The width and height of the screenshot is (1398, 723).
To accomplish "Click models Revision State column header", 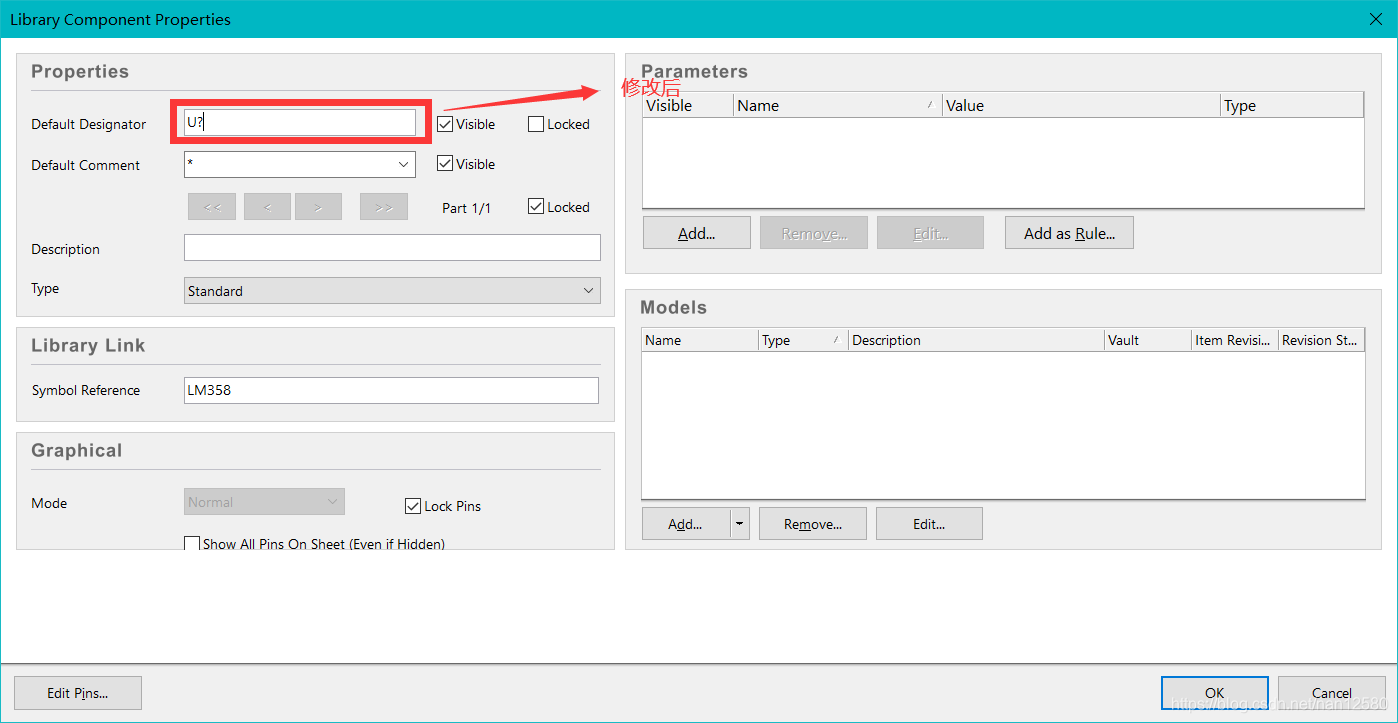I will pos(1321,340).
